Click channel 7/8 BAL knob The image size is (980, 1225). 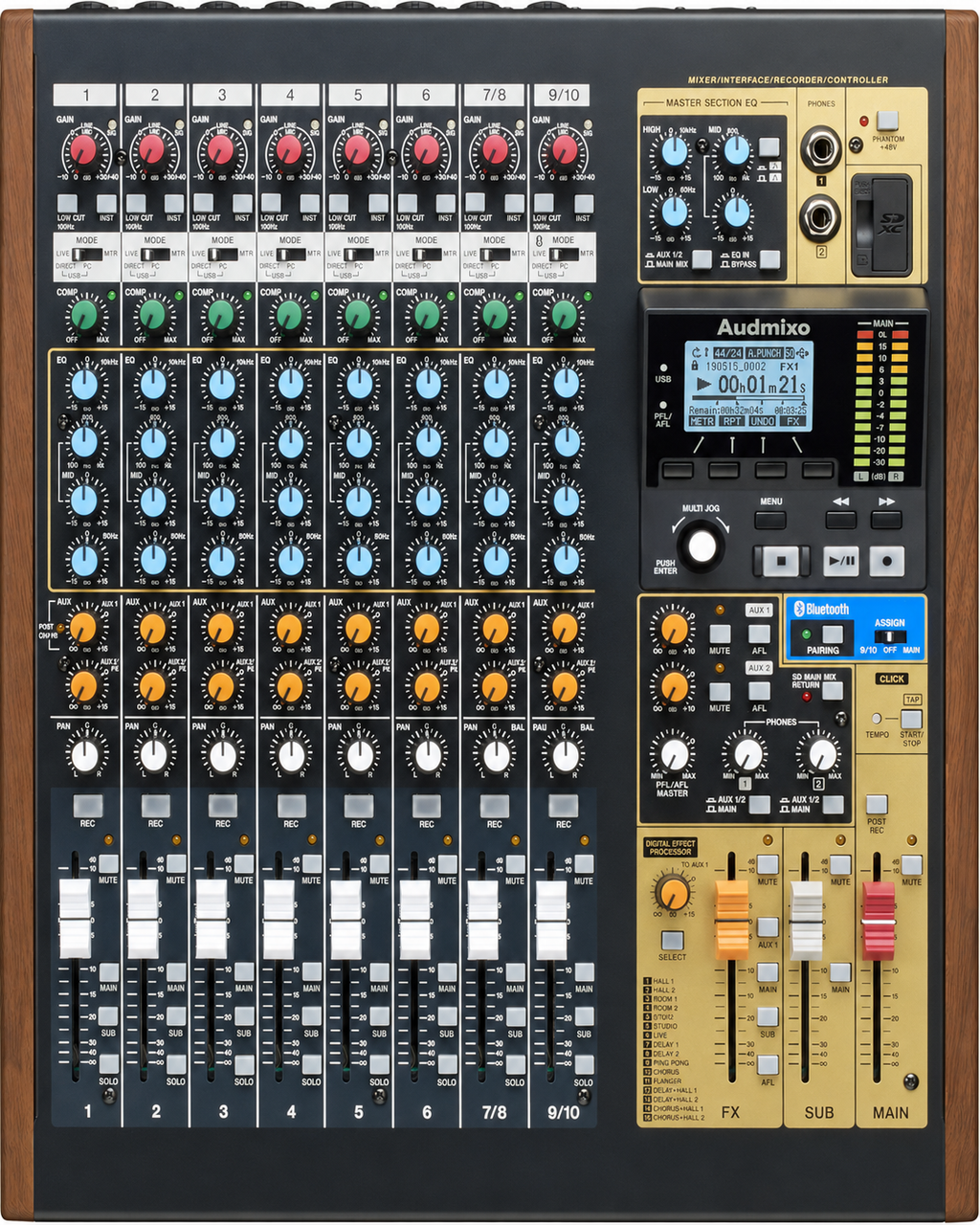tap(496, 756)
